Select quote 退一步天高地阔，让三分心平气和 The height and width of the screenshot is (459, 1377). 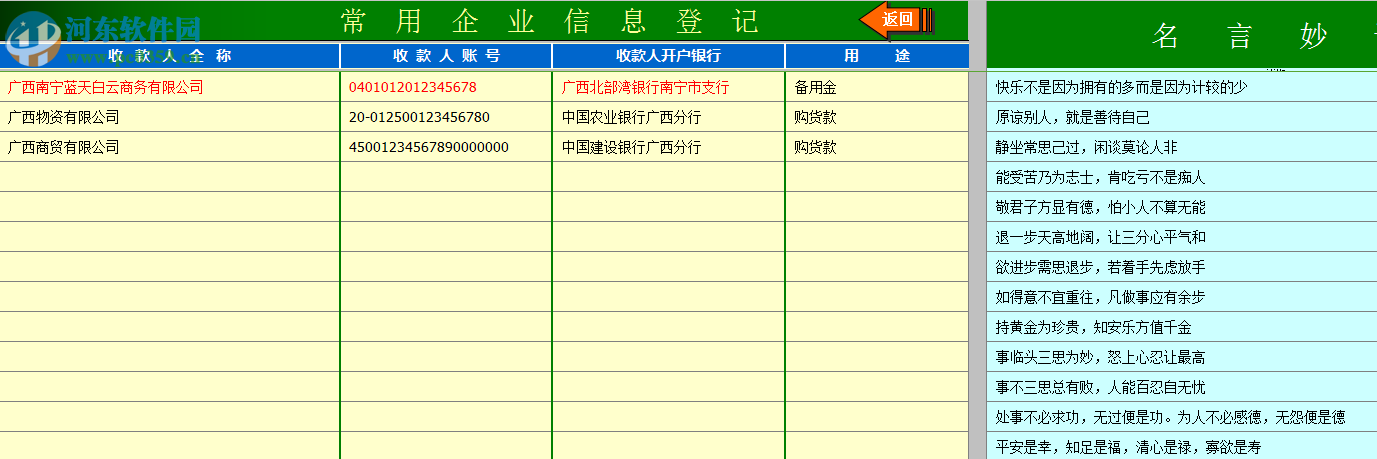(x=1182, y=237)
